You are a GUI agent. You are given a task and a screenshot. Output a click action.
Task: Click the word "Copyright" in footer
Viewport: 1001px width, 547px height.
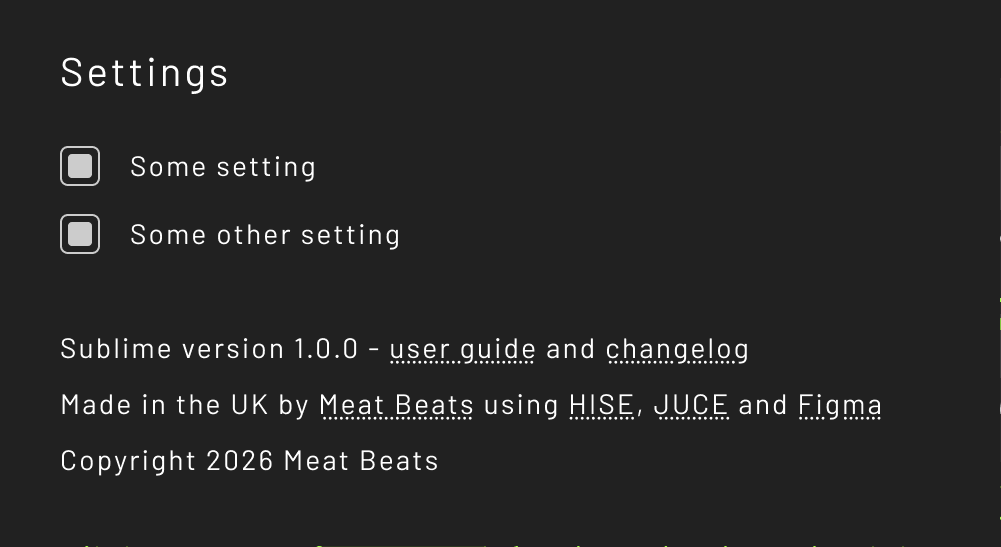[128, 461]
